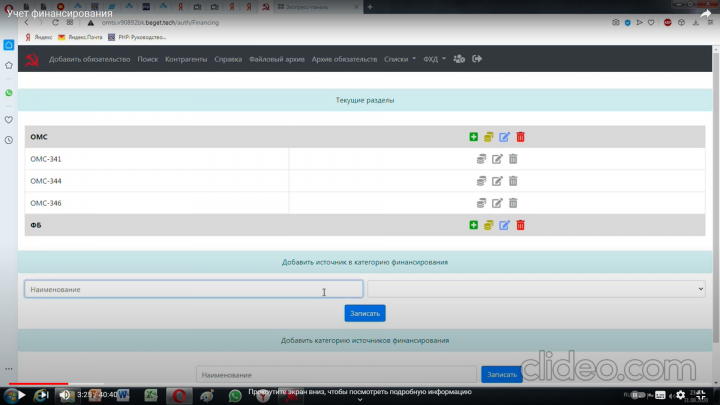720x405 pixels.
Task: Click the hammer and sickle logo
Action: click(x=32, y=59)
